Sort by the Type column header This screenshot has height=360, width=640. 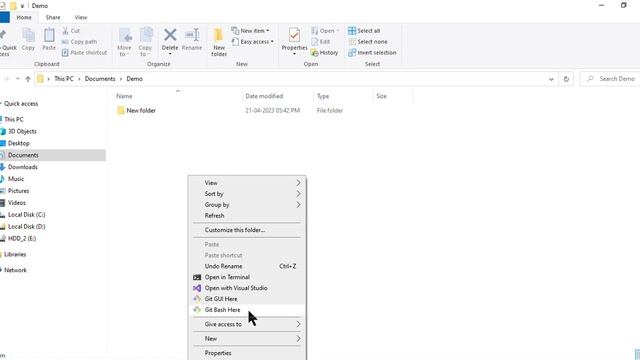point(323,96)
